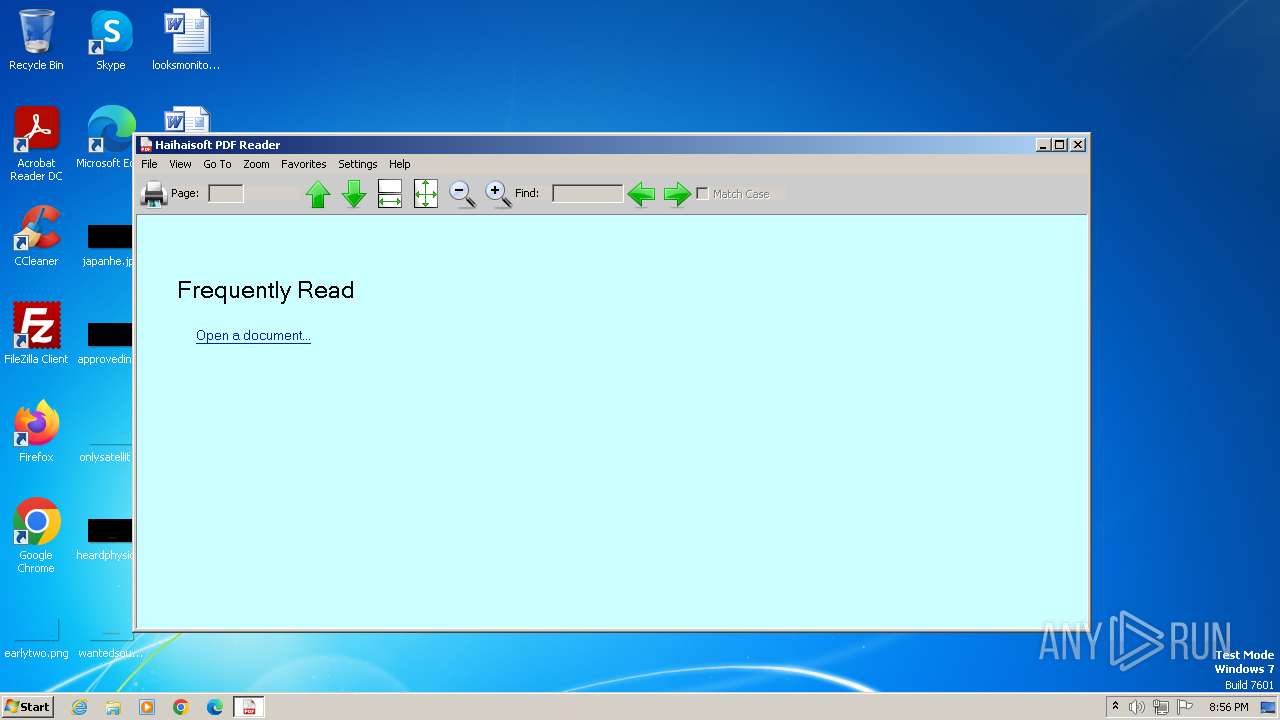Viewport: 1280px width, 720px height.
Task: Select the Skype desktop shortcut
Action: tap(110, 40)
